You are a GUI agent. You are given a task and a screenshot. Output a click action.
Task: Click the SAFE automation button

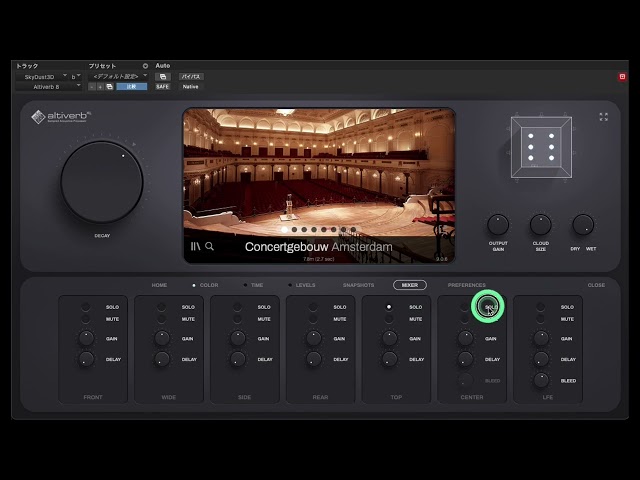click(x=162, y=87)
